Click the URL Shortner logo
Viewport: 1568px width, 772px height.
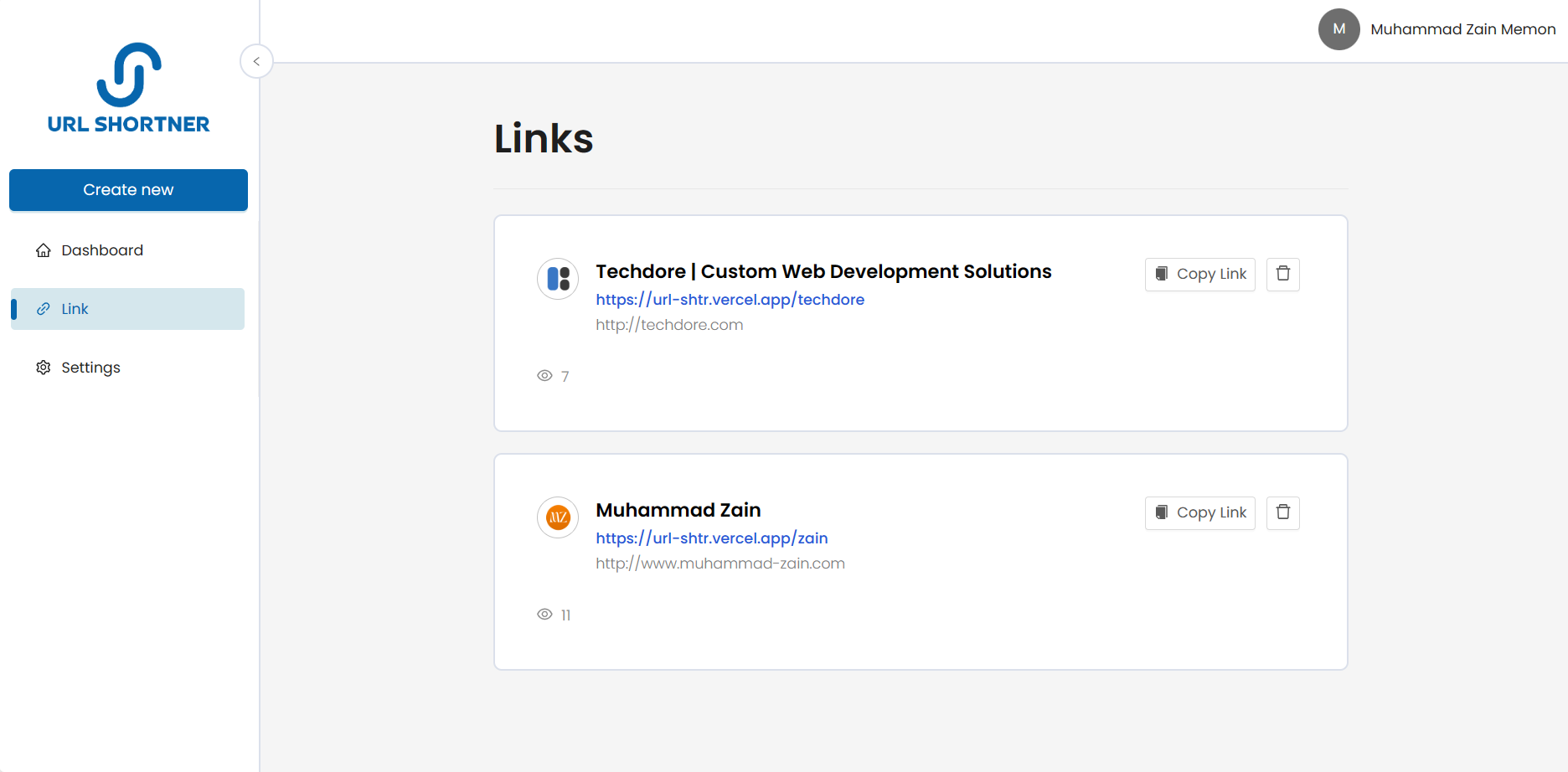(x=128, y=88)
